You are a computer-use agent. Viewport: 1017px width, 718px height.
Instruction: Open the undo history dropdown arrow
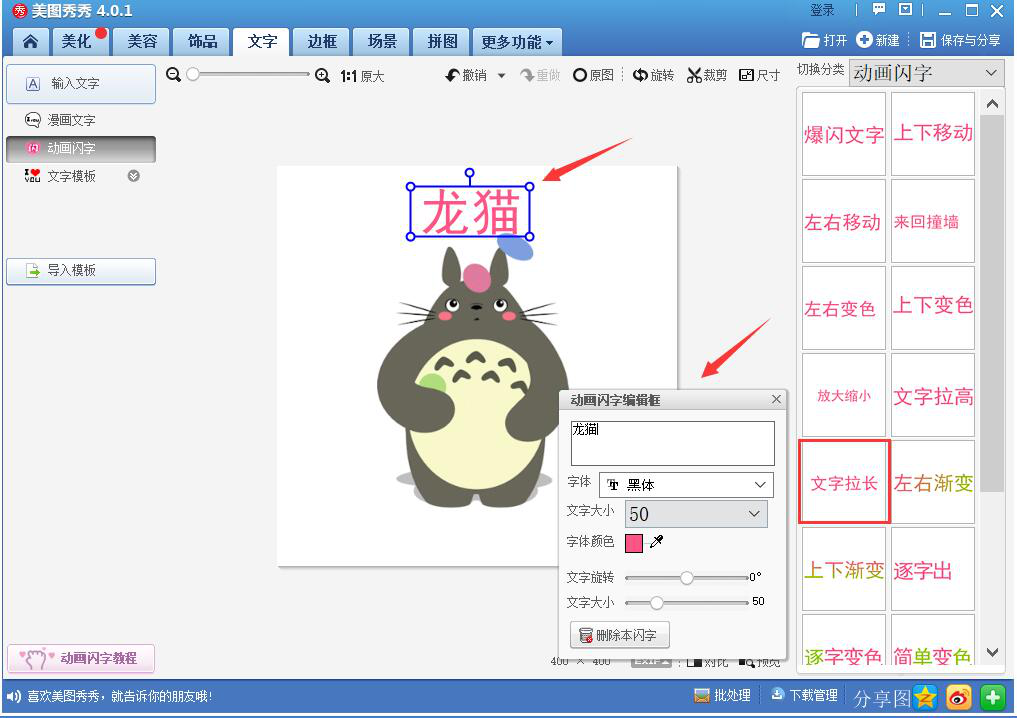(x=501, y=76)
